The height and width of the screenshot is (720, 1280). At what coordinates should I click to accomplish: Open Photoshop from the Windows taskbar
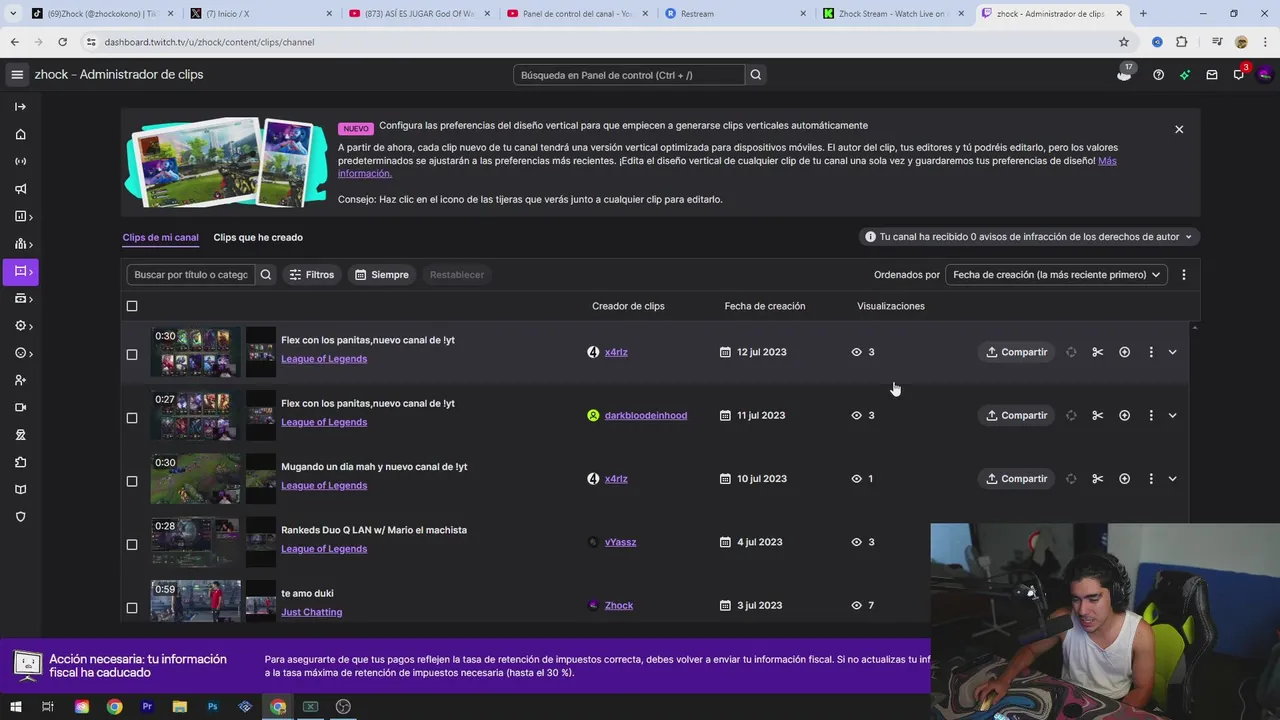(212, 707)
